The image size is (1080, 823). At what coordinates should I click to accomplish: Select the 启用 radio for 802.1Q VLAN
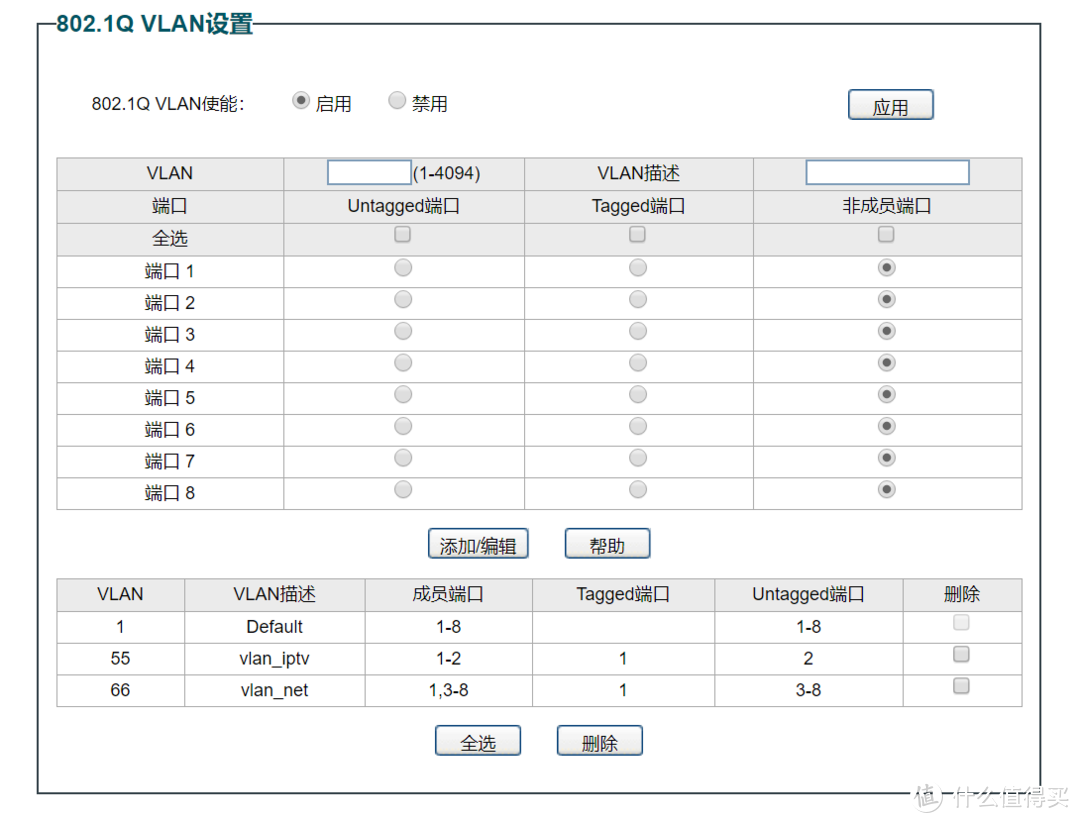300,101
